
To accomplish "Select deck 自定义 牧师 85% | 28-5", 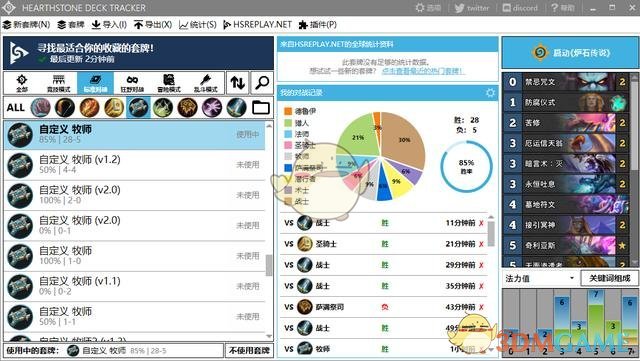I will click(134, 135).
